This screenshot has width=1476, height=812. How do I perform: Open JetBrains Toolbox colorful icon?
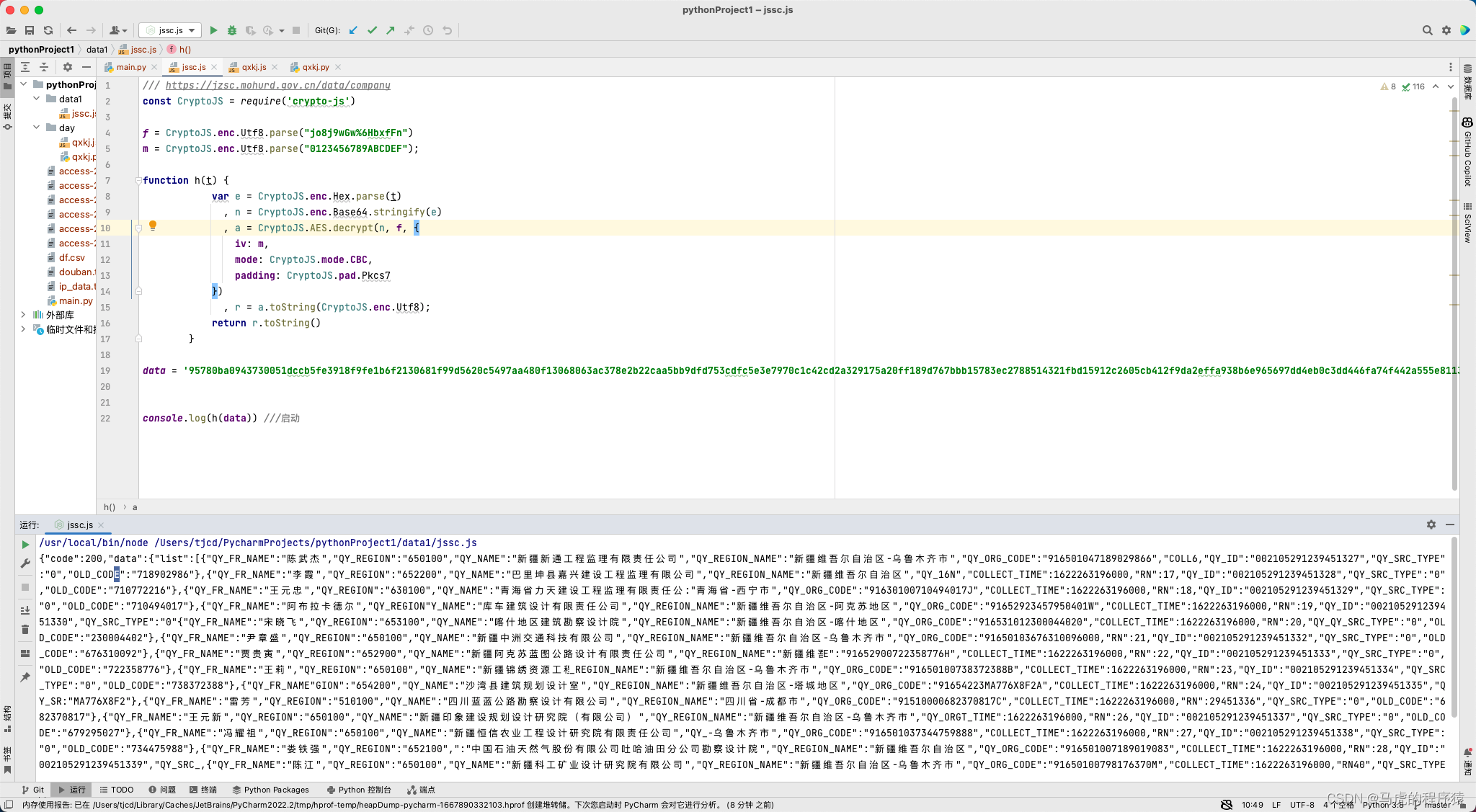(x=1464, y=30)
